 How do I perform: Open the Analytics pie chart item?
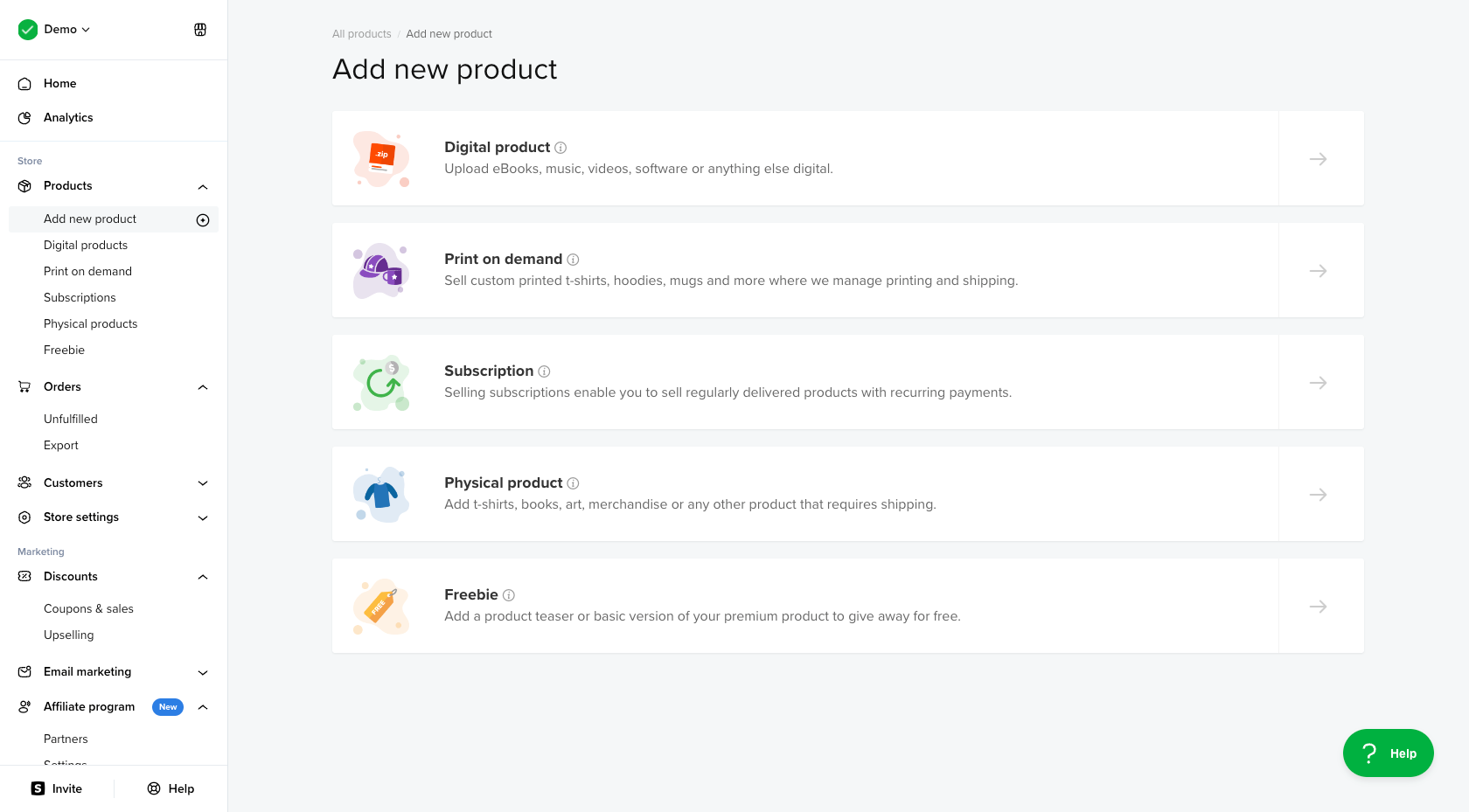coord(68,118)
